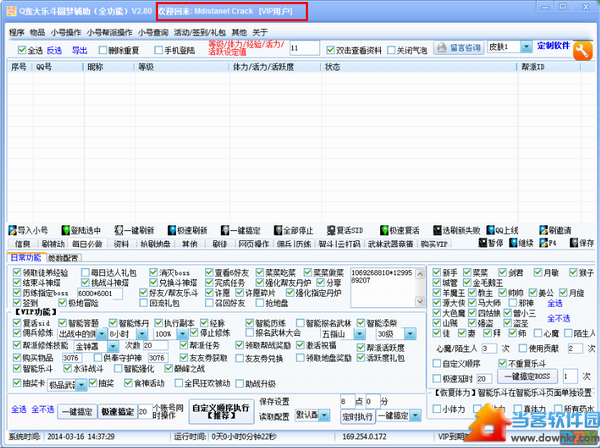This screenshot has width=600, height=448.
Task: Click the F4 shortcut icon
Action: pos(543,243)
